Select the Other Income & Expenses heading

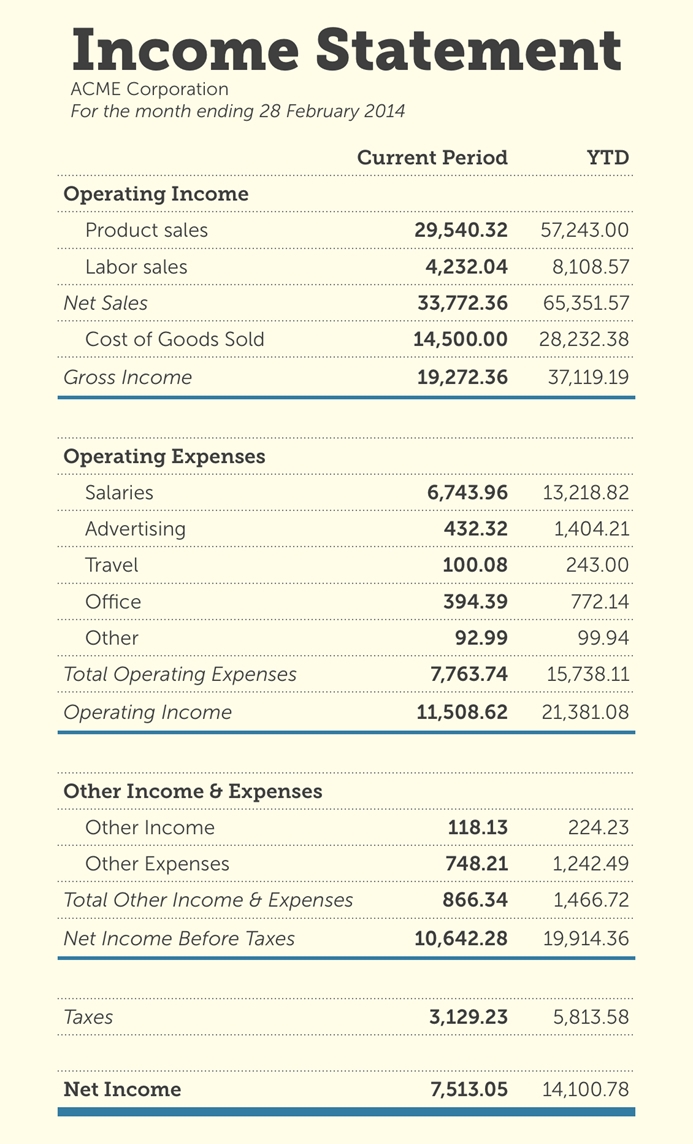(193, 791)
